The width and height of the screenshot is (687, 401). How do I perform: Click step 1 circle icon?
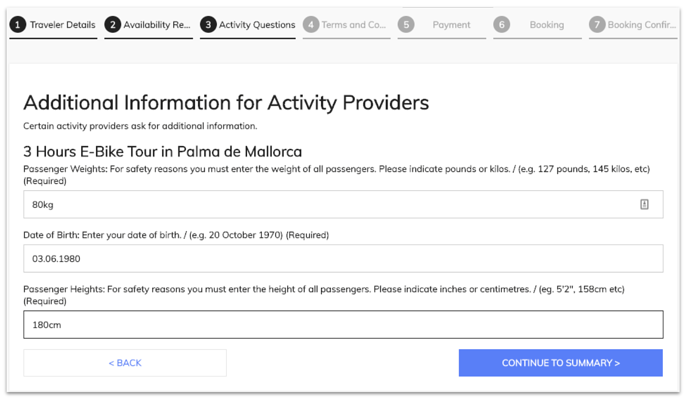tap(18, 25)
